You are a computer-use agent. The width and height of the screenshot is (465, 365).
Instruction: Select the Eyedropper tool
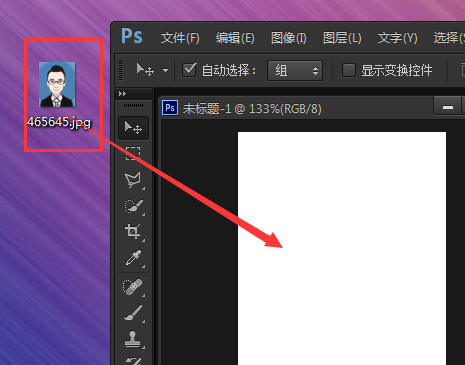coord(133,258)
